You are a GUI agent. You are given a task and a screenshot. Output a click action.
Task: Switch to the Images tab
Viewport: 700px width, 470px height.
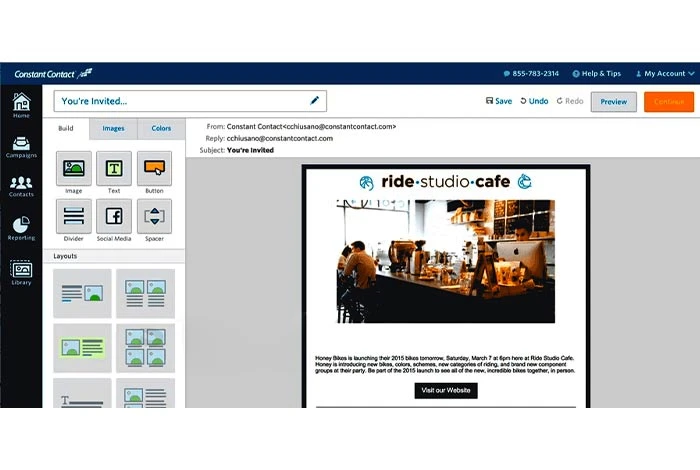(x=113, y=128)
